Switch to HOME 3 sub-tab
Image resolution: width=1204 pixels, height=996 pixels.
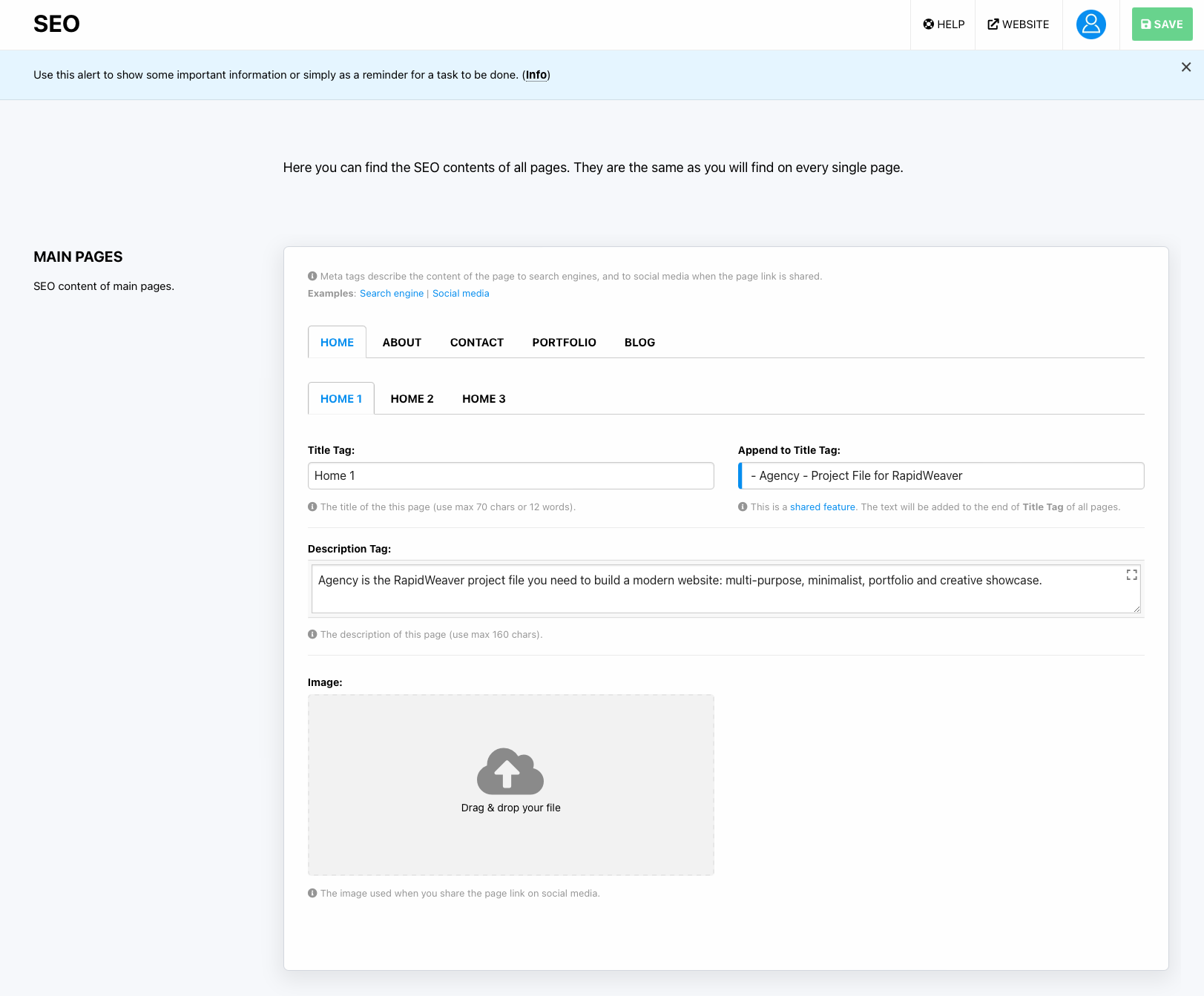click(x=484, y=399)
